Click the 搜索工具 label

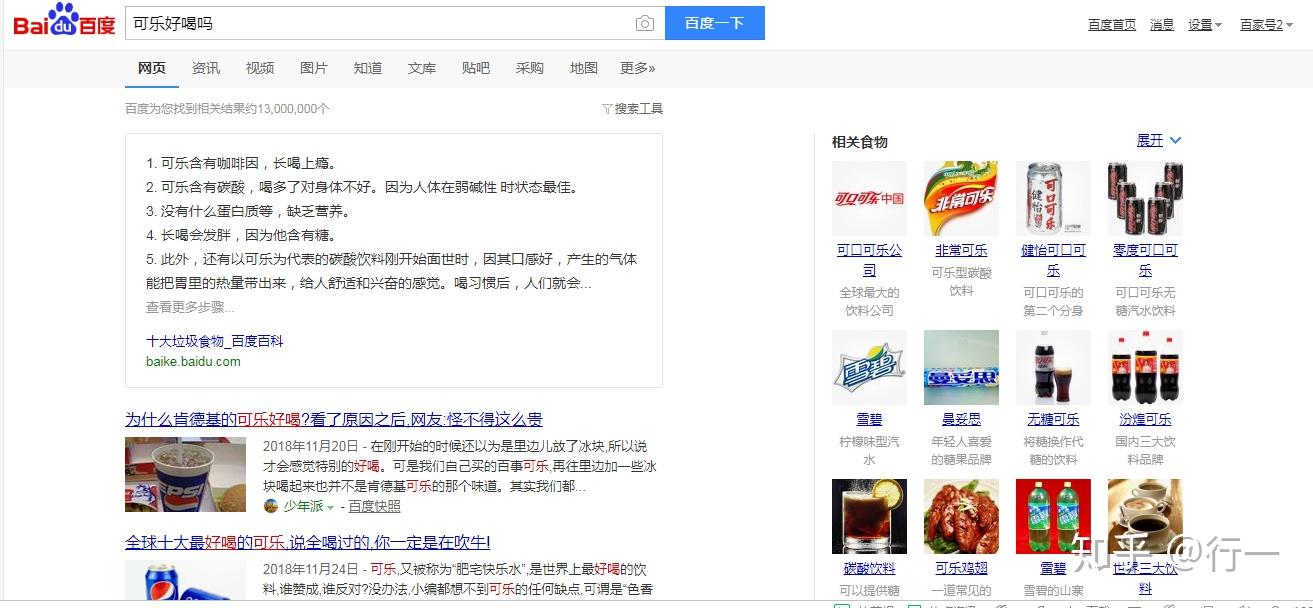pyautogui.click(x=639, y=109)
